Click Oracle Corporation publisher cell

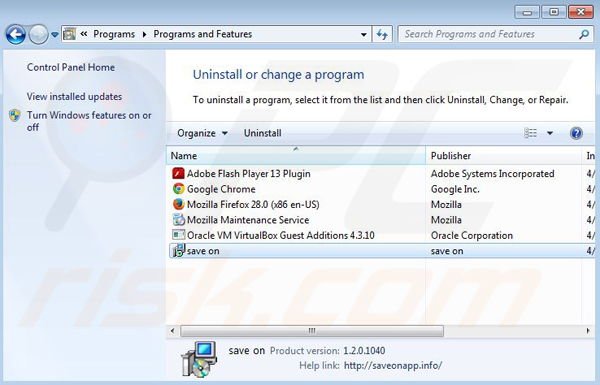coord(472,235)
